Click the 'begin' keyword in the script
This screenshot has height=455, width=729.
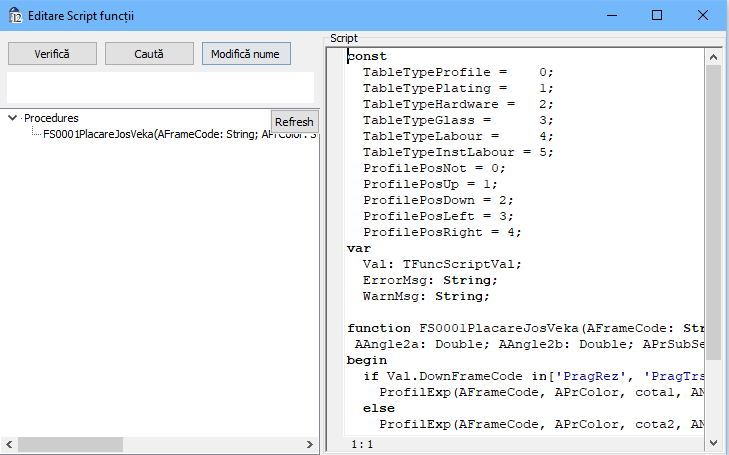pyautogui.click(x=367, y=360)
